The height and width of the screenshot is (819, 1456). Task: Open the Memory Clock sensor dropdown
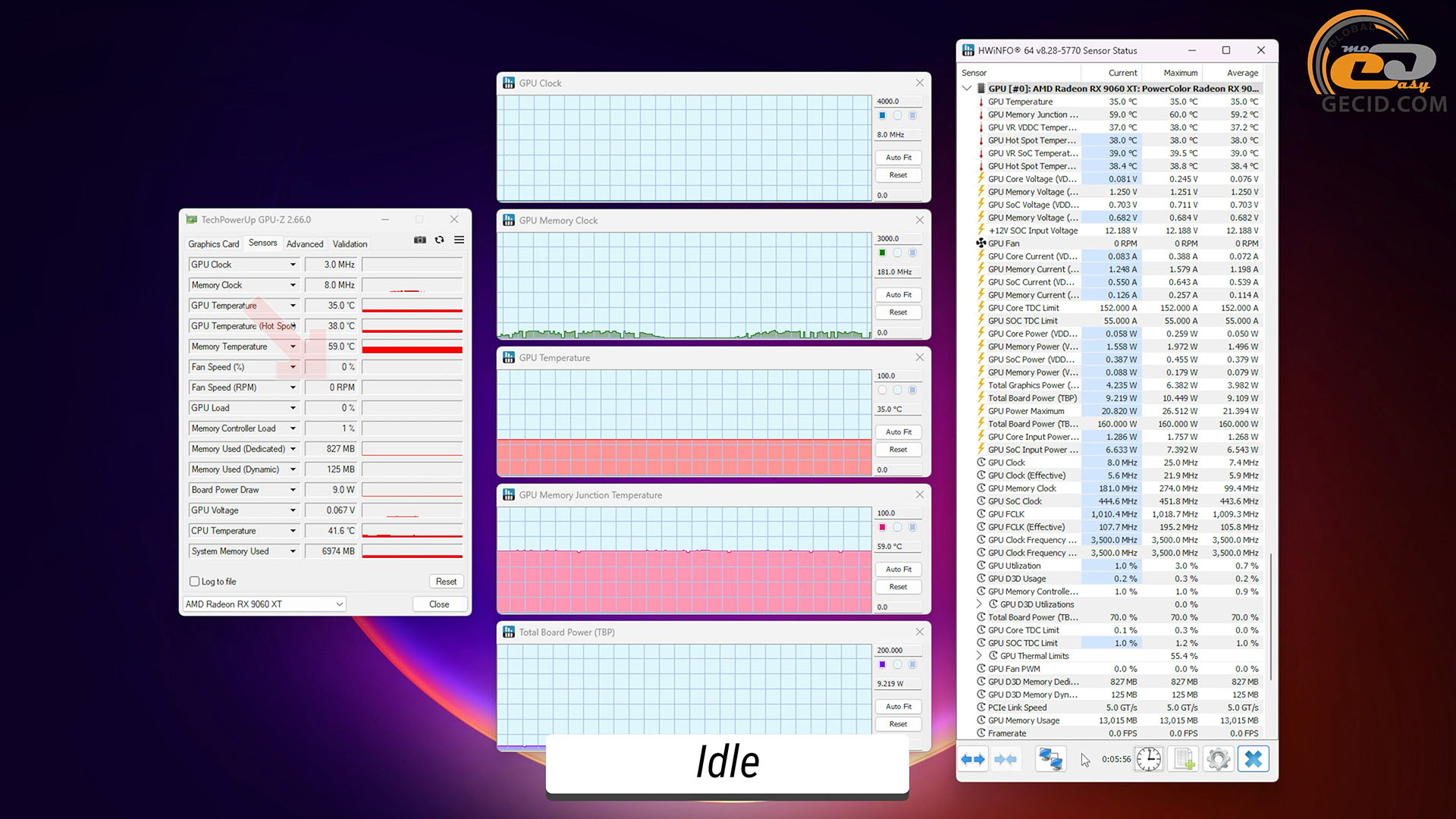tap(293, 285)
